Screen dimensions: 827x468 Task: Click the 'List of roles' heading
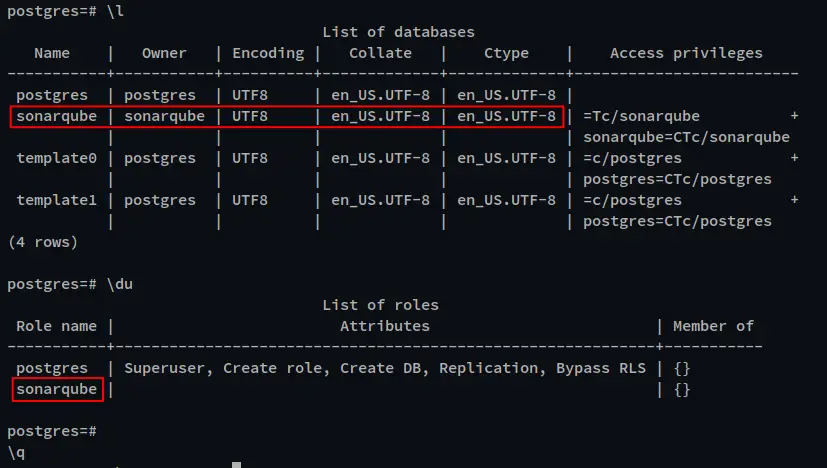[380, 305]
